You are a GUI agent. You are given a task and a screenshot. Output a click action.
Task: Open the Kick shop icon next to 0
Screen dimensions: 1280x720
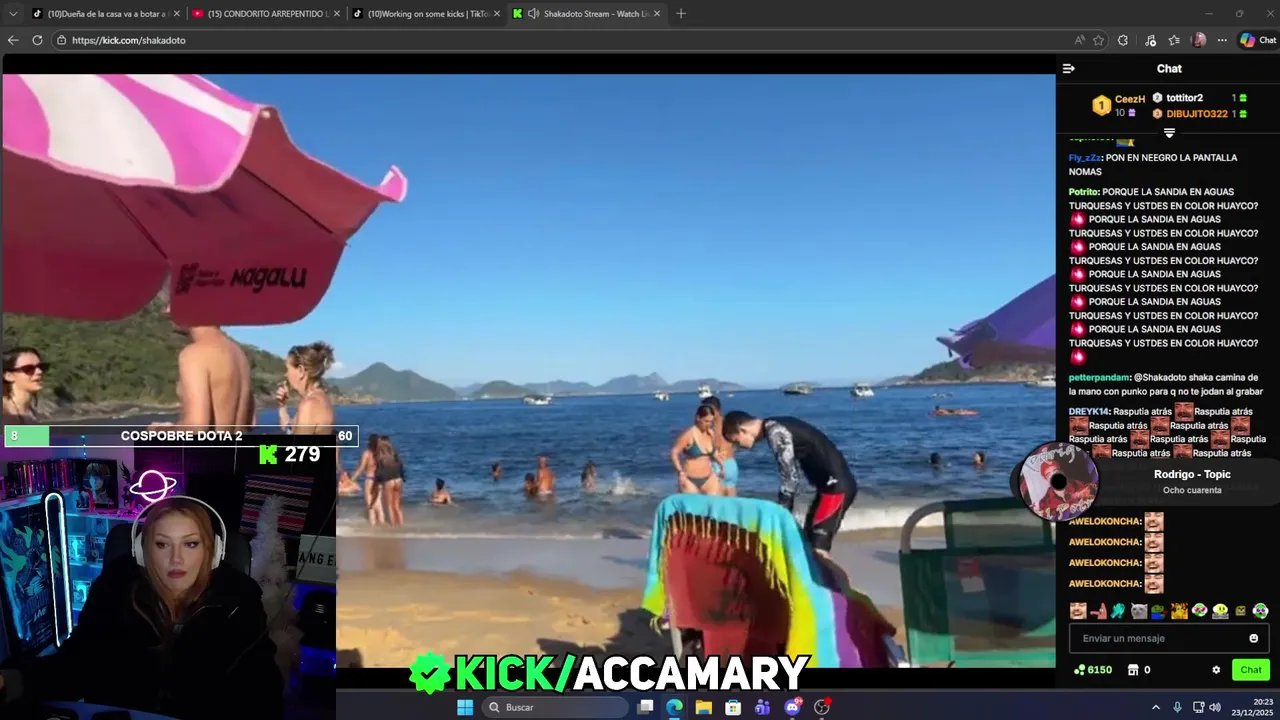coord(1133,670)
